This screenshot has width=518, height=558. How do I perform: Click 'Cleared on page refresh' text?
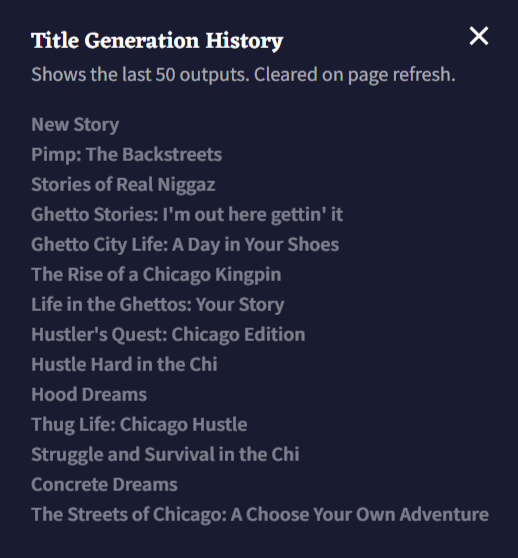(355, 75)
